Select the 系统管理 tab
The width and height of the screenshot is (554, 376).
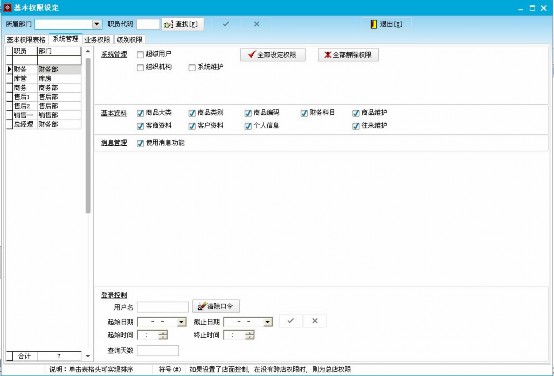(x=65, y=39)
